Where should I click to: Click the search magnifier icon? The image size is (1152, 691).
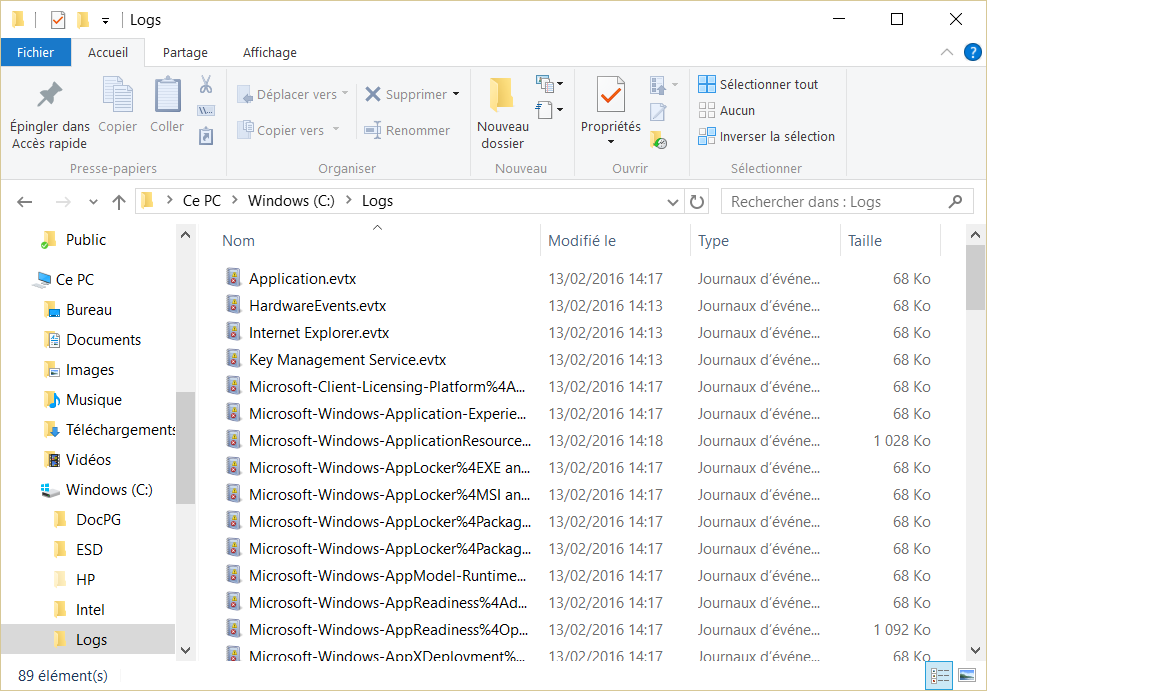[955, 201]
